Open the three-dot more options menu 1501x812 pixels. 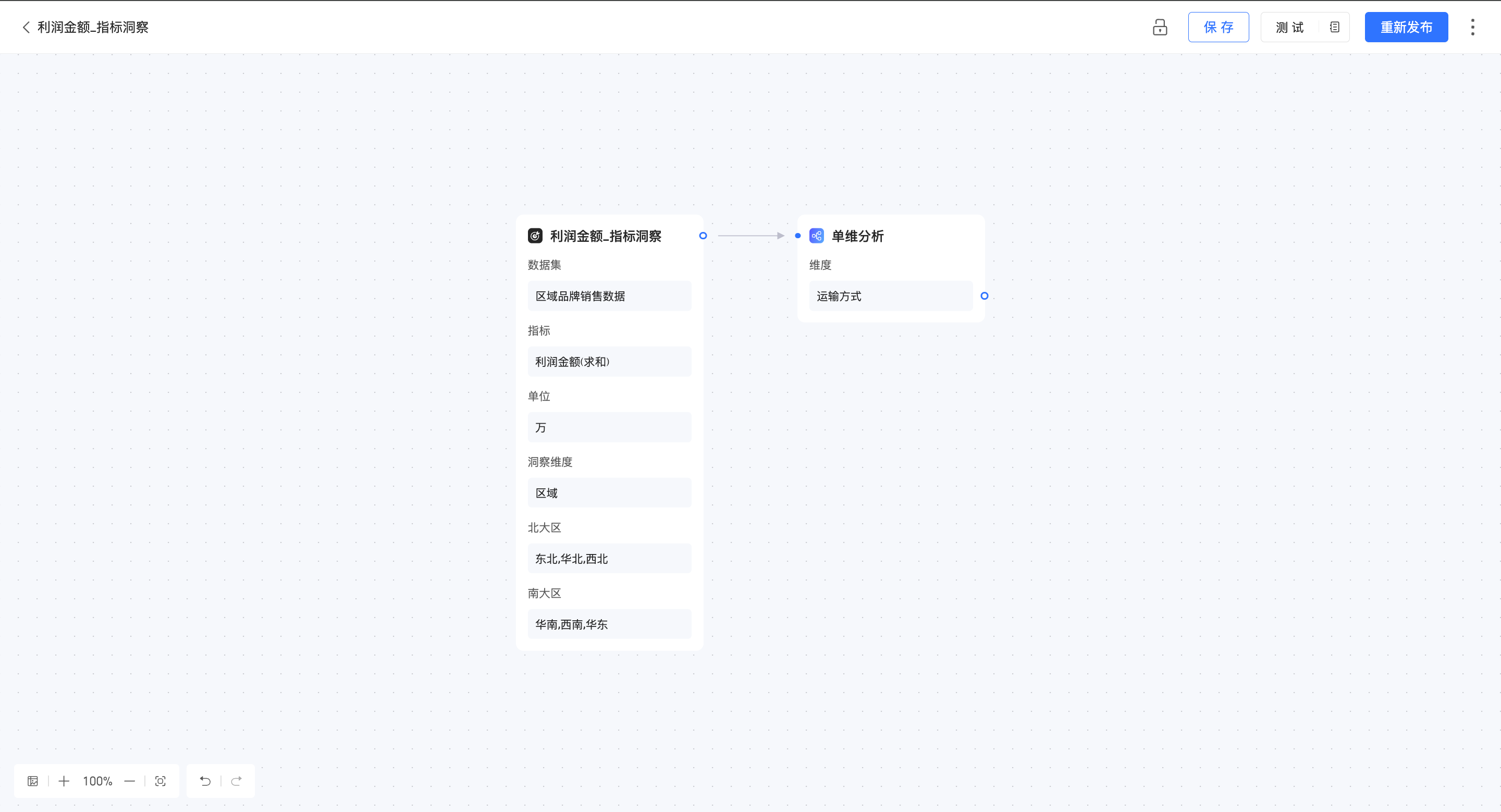[x=1472, y=28]
